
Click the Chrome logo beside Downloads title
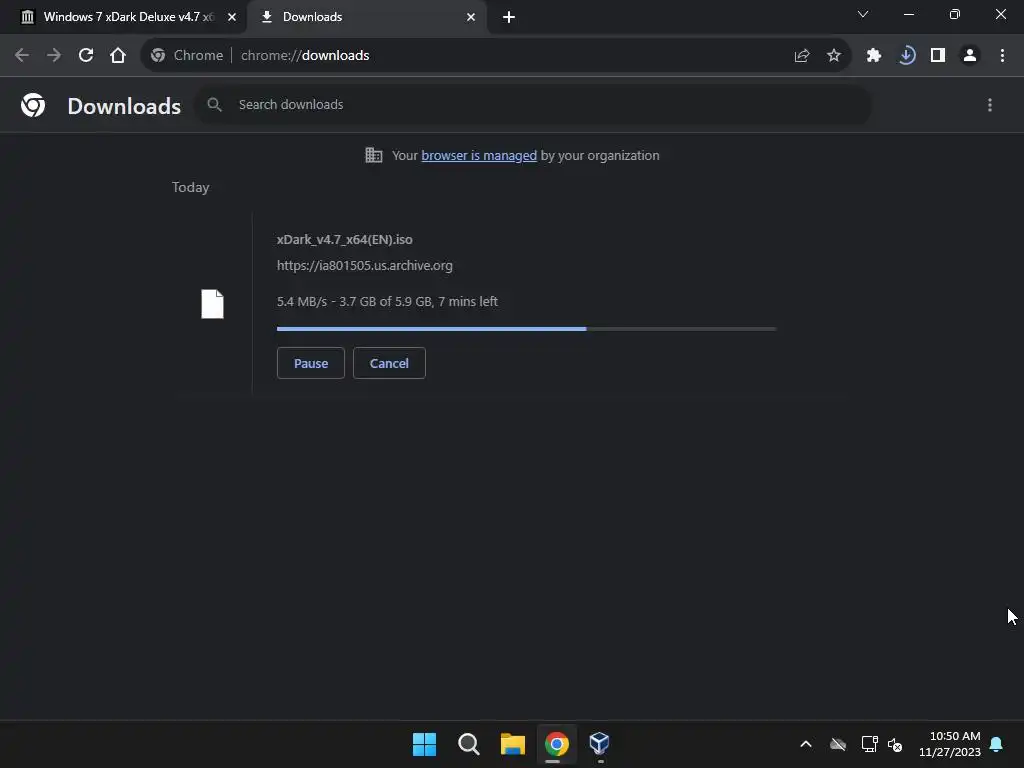(x=33, y=105)
